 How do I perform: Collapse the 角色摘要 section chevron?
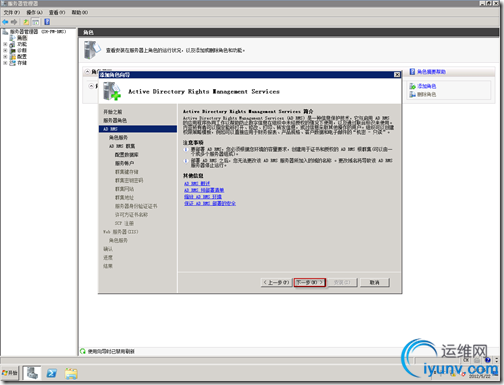pyautogui.click(x=87, y=72)
